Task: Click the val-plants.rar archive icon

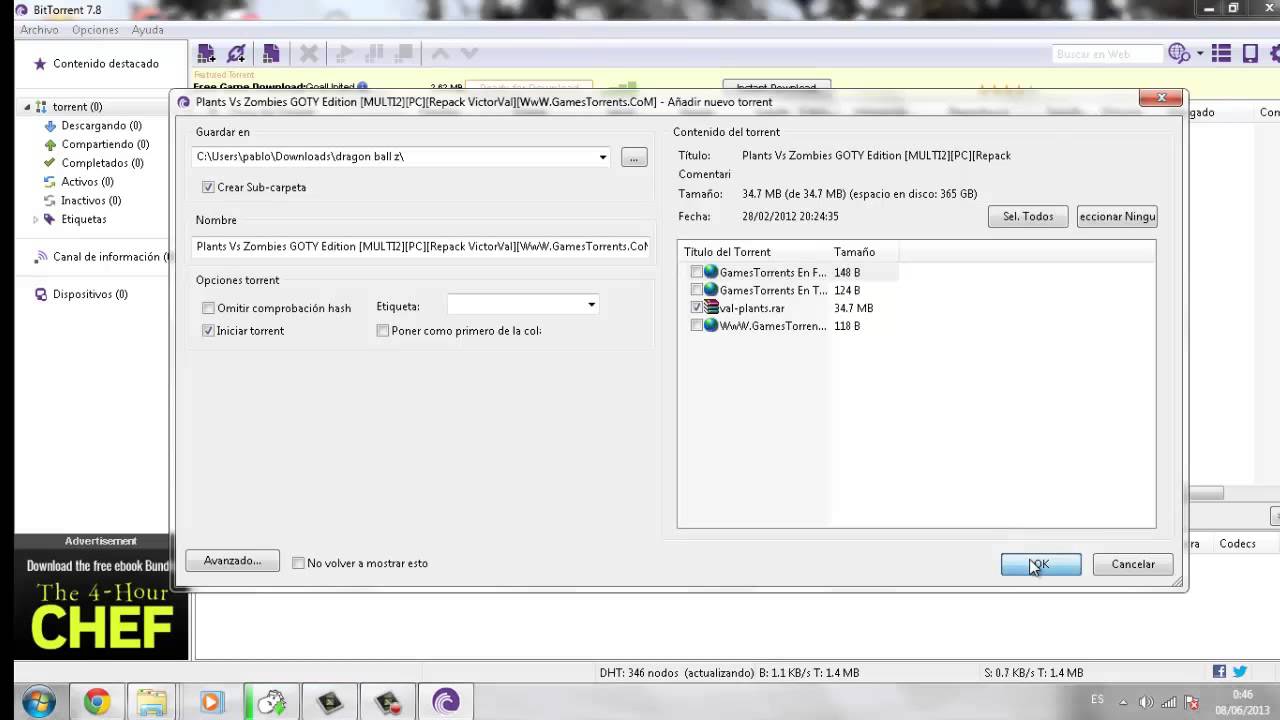Action: tap(711, 307)
